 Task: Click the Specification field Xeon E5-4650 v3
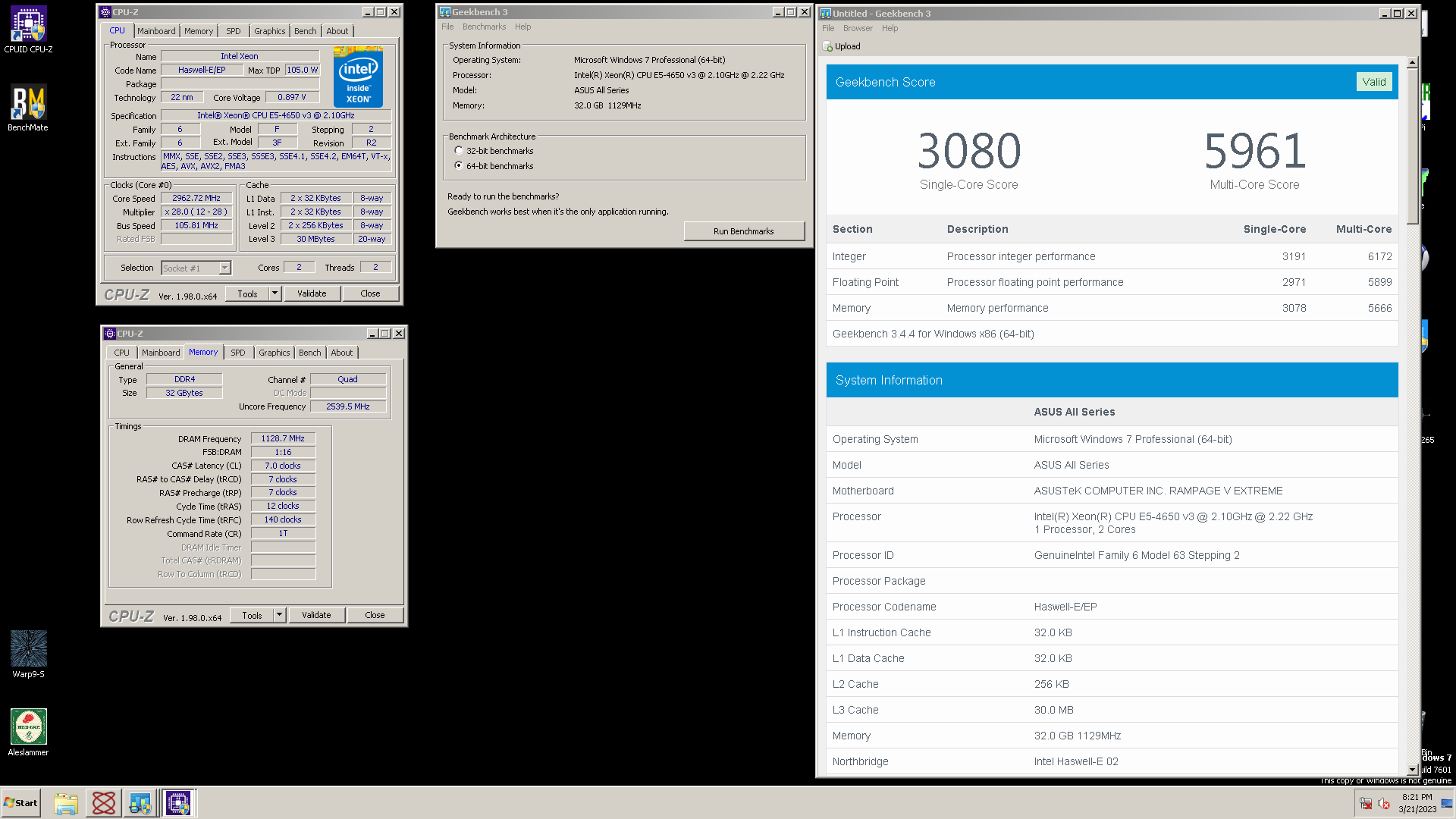tap(276, 115)
